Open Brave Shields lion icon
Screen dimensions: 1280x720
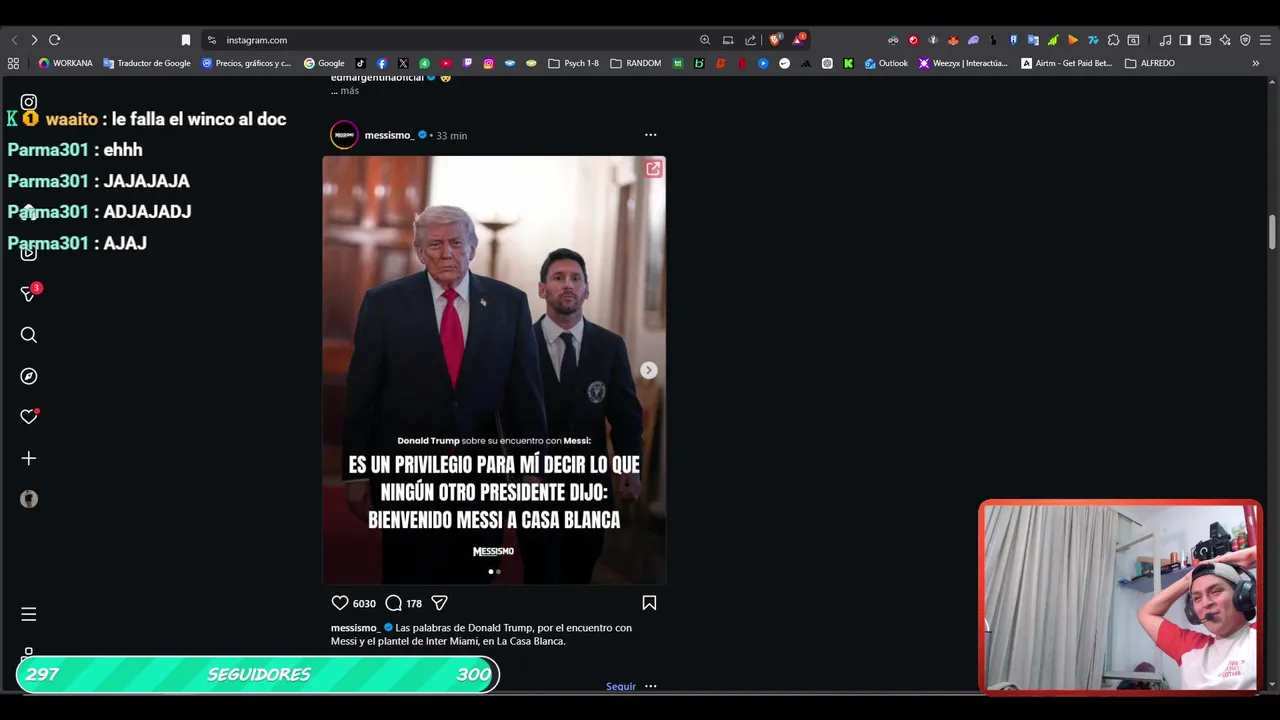tap(775, 40)
